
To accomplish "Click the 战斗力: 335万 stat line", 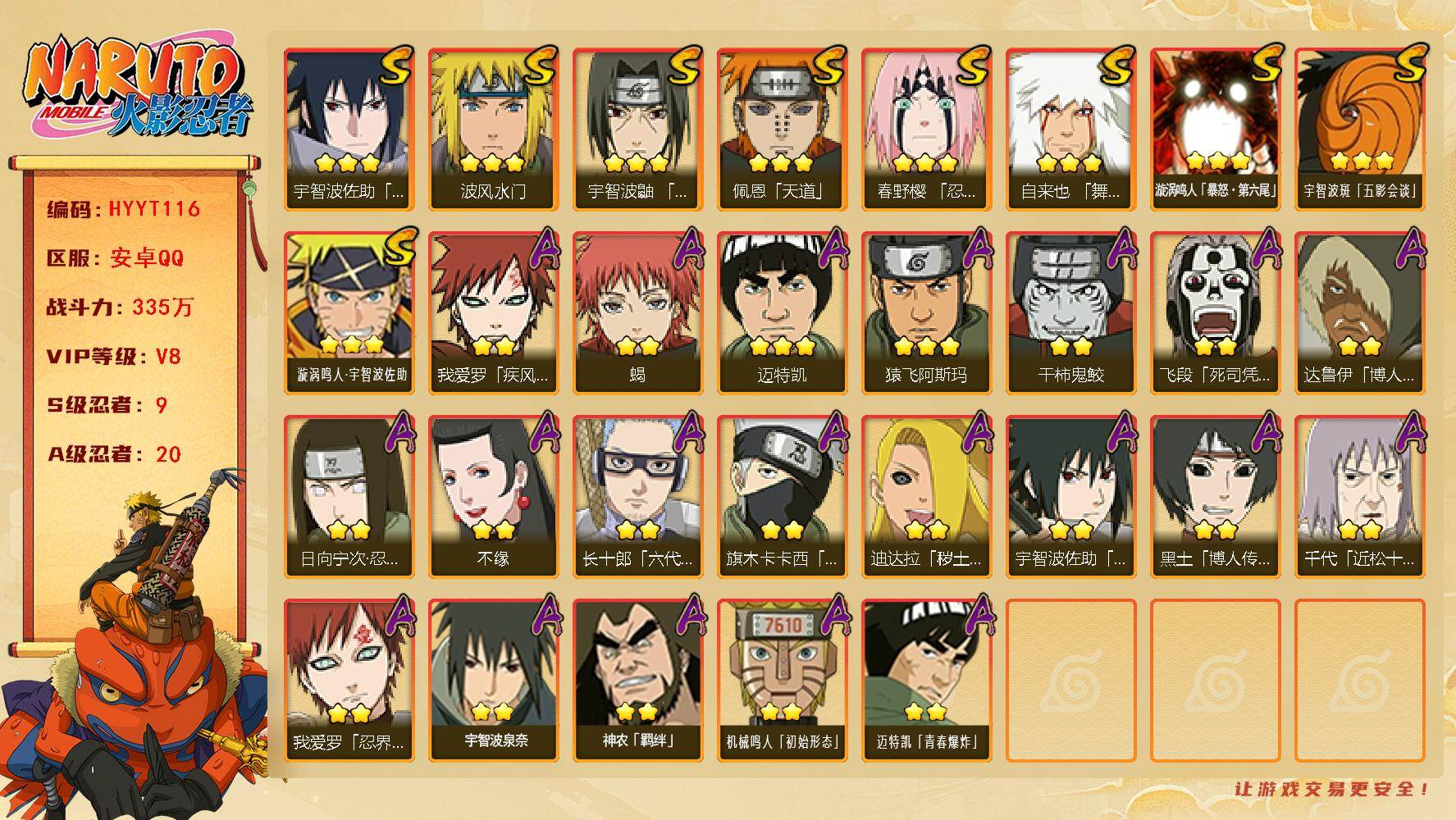I will 120,307.
